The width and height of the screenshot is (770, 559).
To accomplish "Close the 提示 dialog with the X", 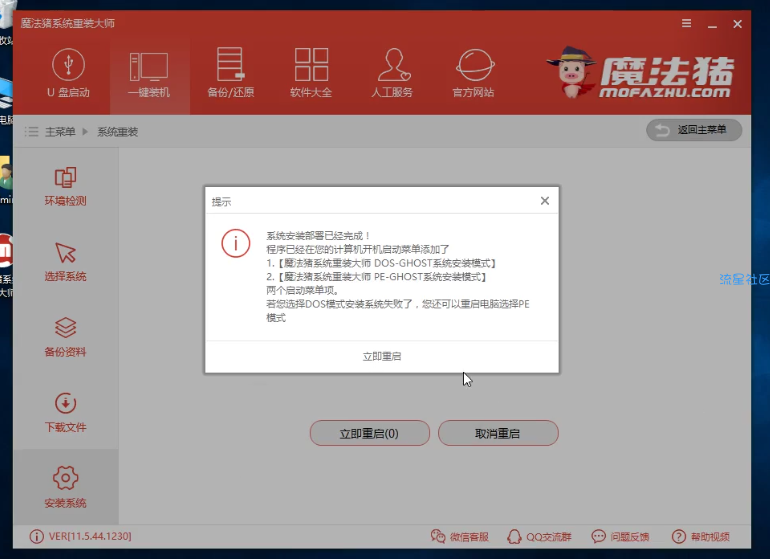I will [545, 200].
